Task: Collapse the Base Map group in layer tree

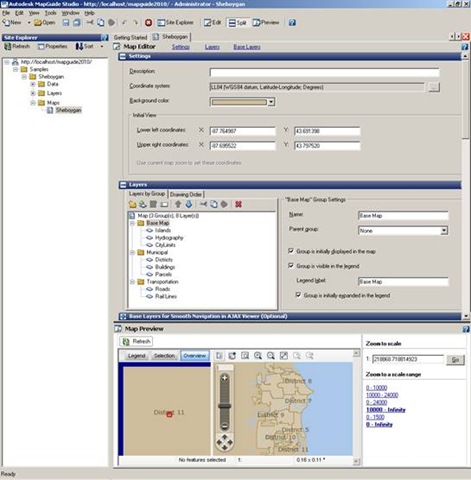Action: (x=132, y=223)
